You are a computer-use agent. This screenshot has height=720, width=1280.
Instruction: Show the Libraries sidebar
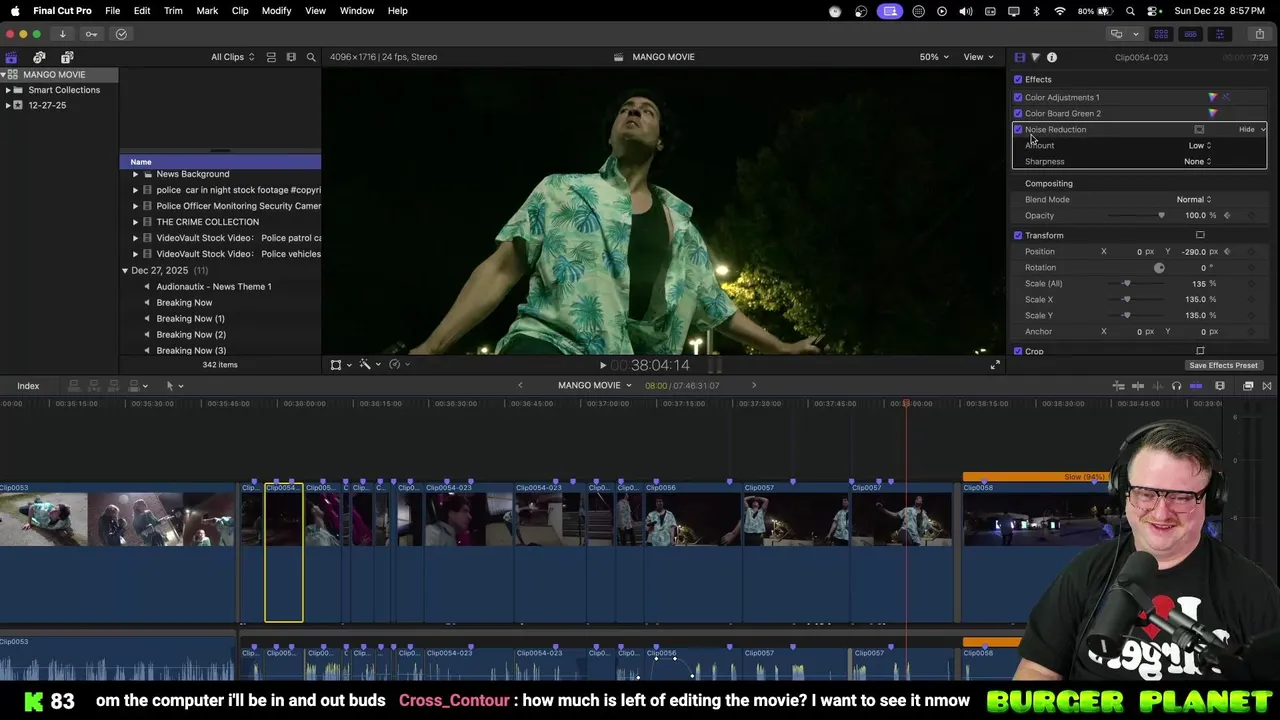pos(11,57)
